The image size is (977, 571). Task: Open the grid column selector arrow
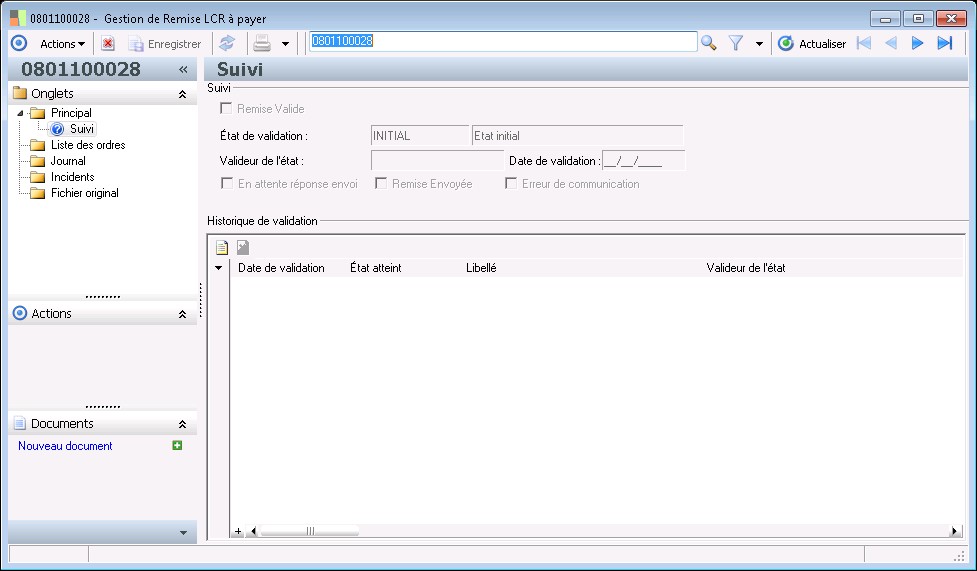pyautogui.click(x=218, y=268)
